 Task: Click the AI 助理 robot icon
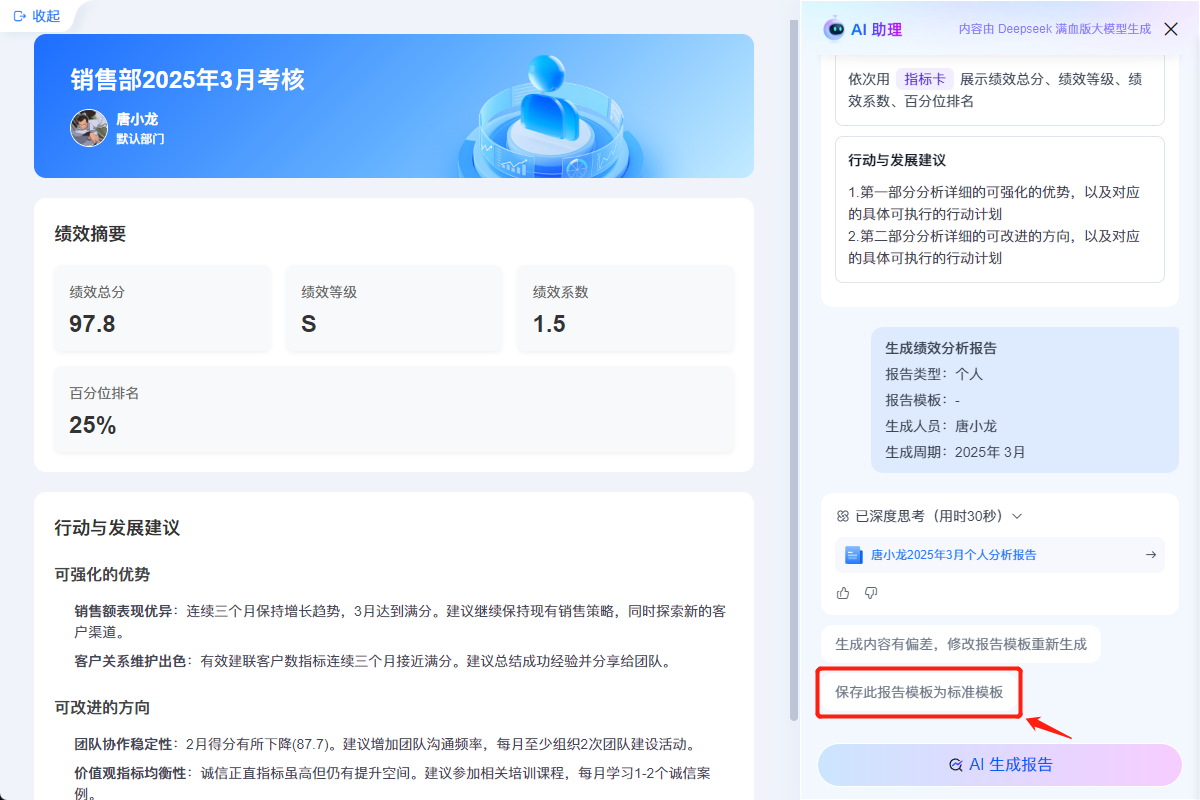(834, 29)
